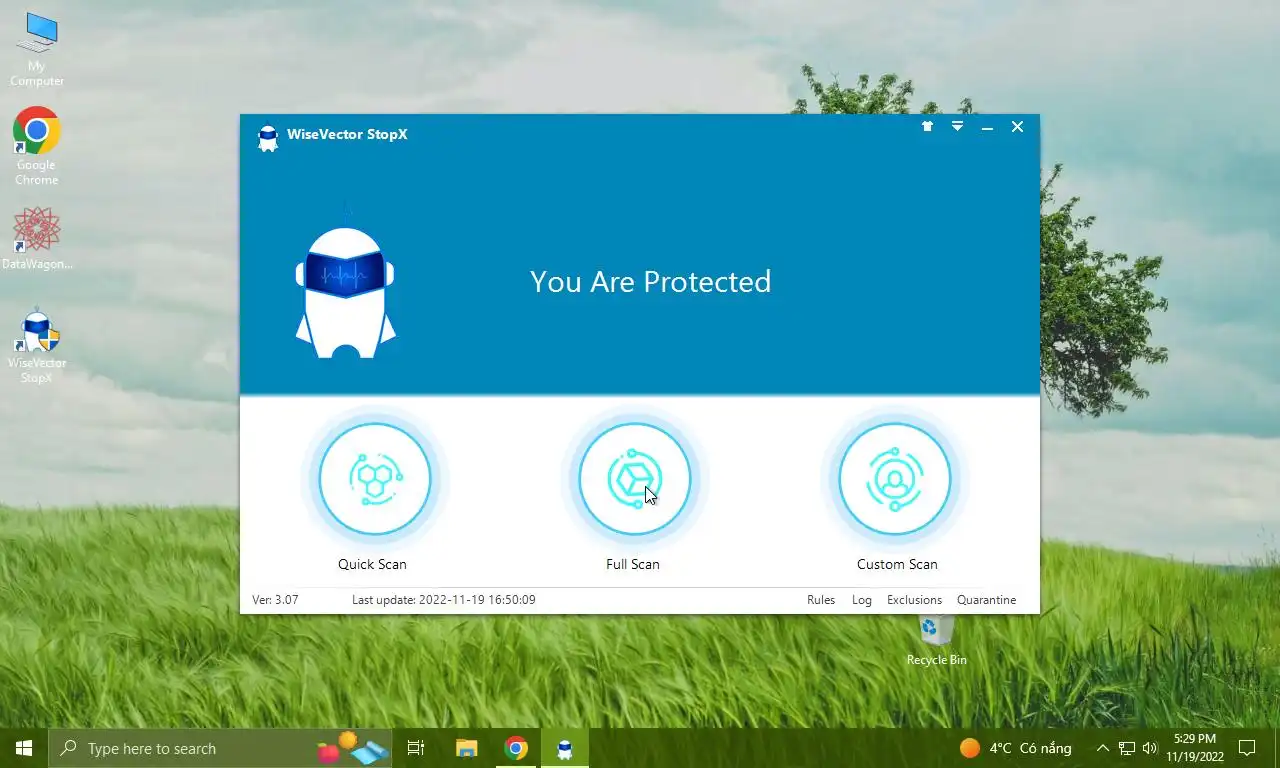Open the Exclusions link

pos(914,600)
